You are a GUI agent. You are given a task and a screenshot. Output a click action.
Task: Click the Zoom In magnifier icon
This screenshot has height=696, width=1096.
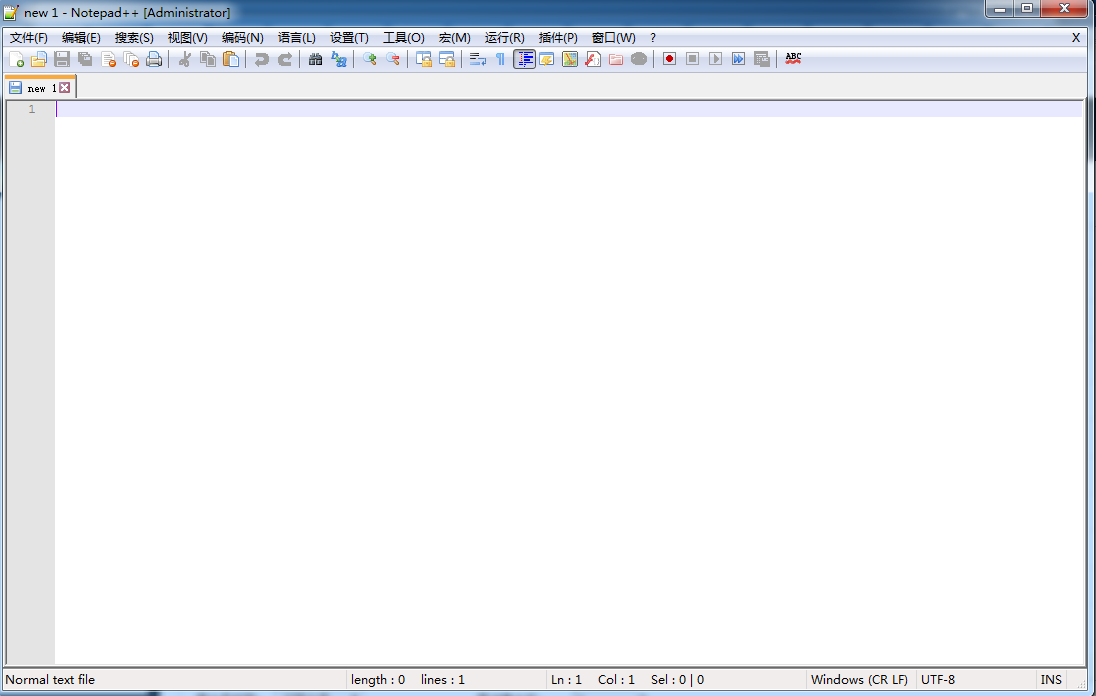tap(369, 59)
